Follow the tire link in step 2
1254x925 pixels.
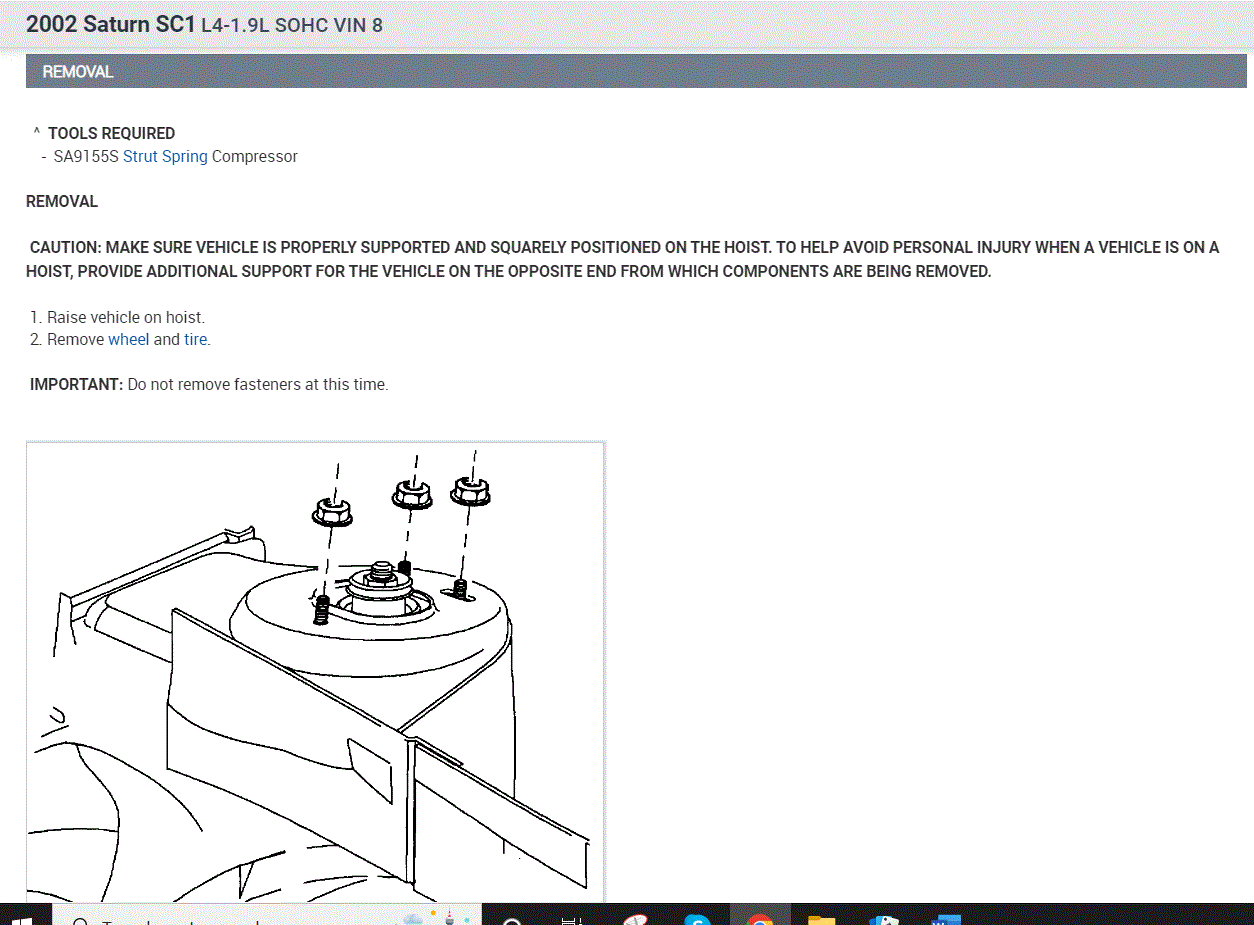tap(196, 339)
